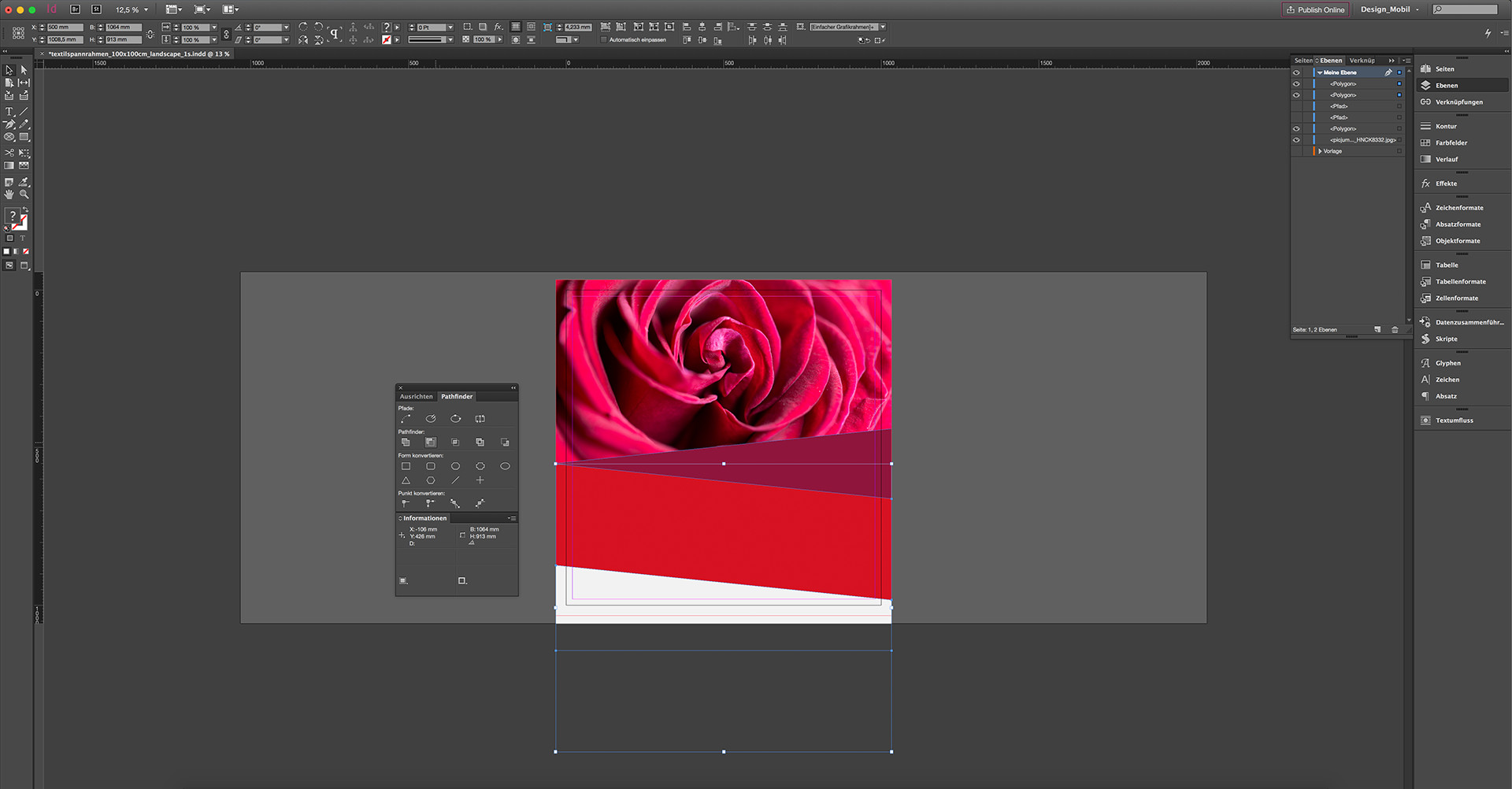Open the Effekte panel
This screenshot has width=1512, height=789.
[x=1445, y=183]
